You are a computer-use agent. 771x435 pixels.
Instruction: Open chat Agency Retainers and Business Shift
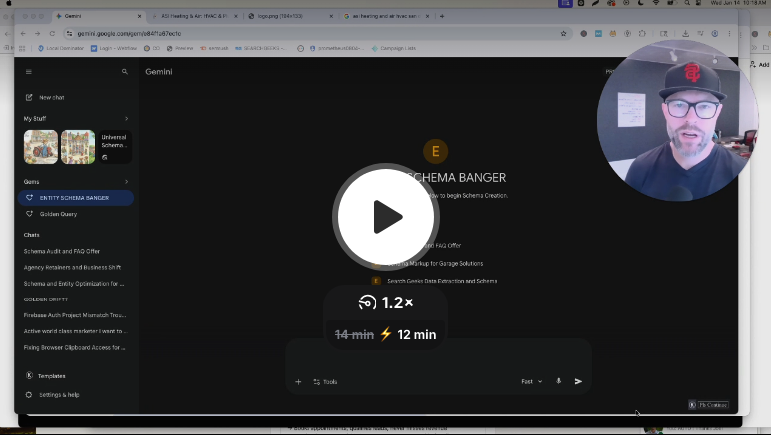[x=72, y=267]
